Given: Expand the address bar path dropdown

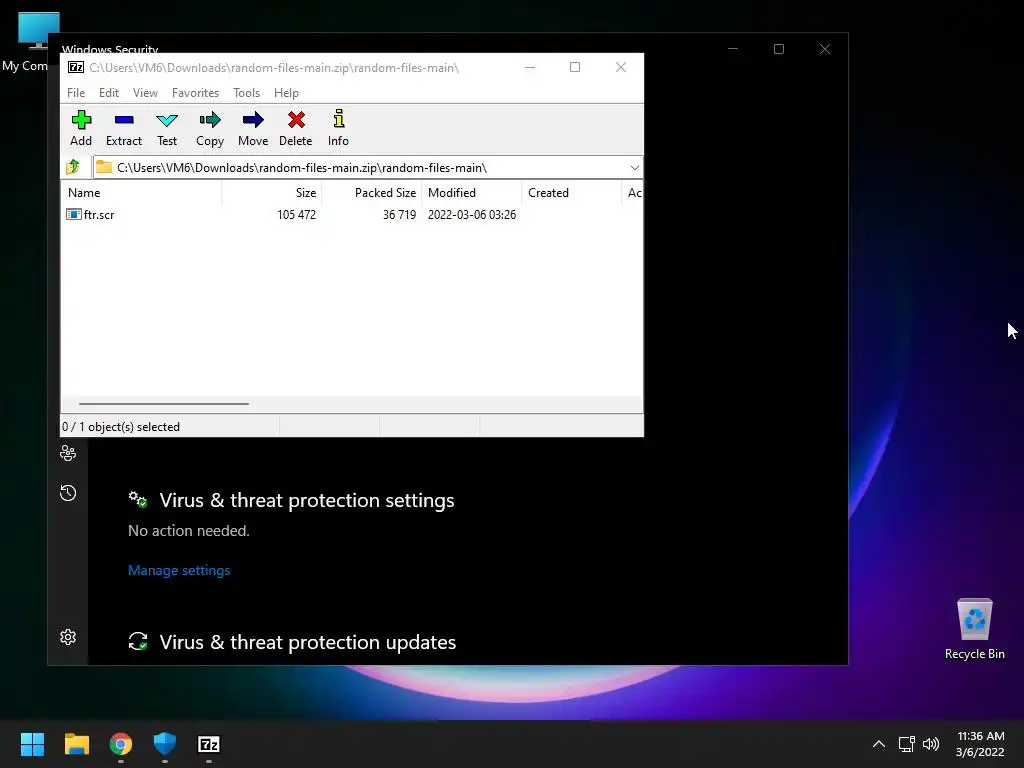Looking at the screenshot, I should pyautogui.click(x=634, y=168).
